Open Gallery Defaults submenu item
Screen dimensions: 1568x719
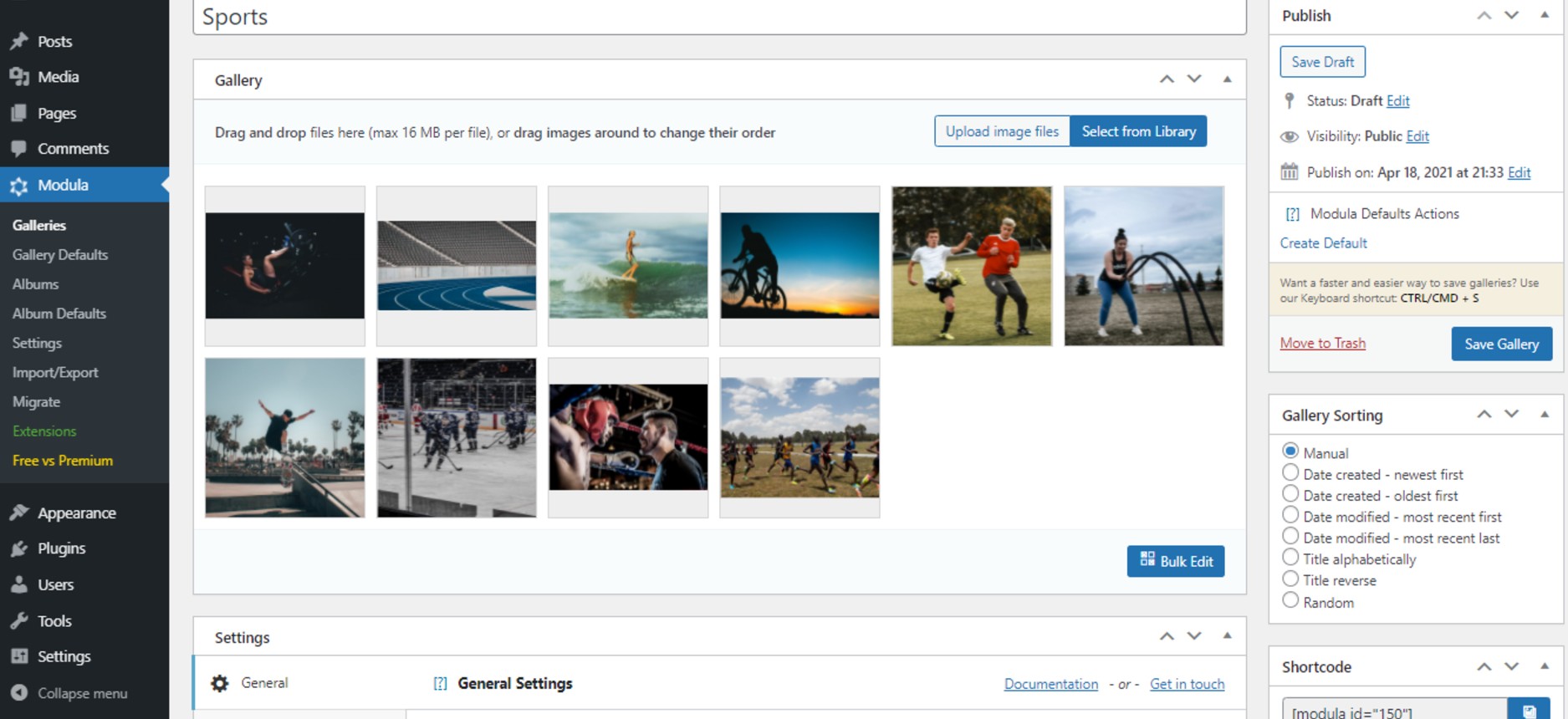[x=60, y=255]
